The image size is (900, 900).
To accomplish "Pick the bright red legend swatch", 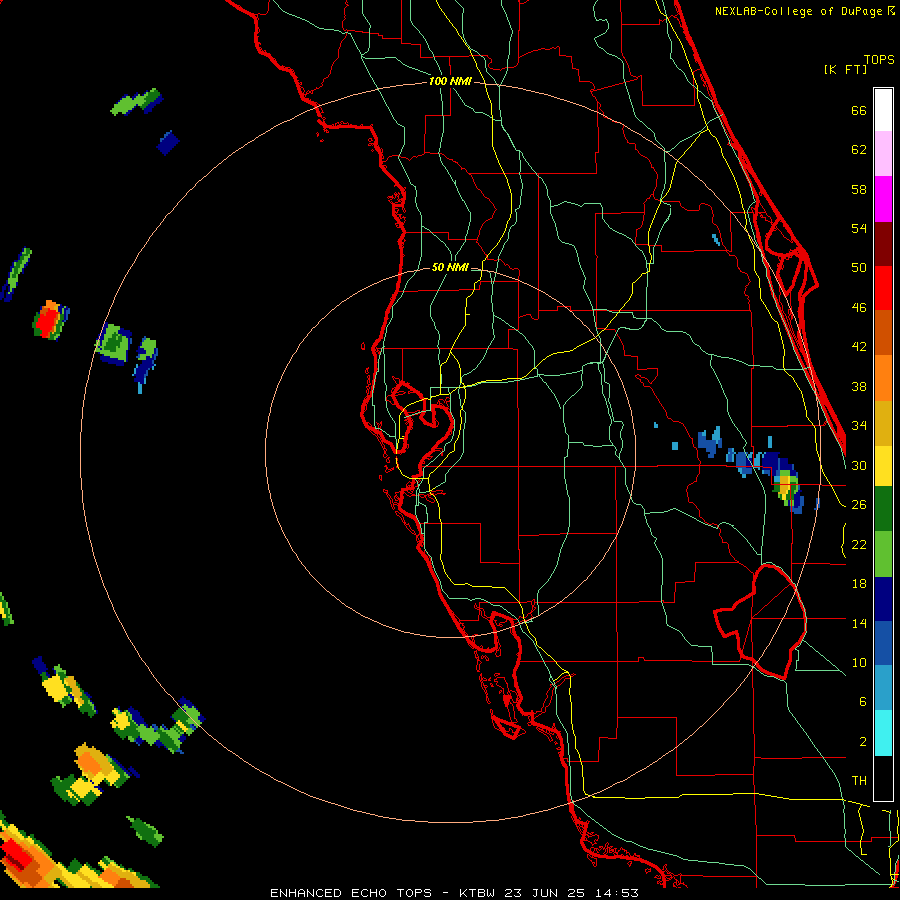I will pos(883,288).
